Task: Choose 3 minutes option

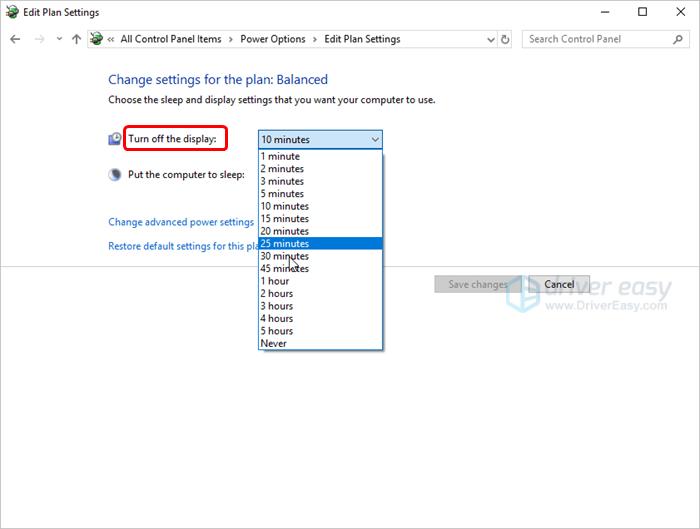Action: (x=320, y=181)
